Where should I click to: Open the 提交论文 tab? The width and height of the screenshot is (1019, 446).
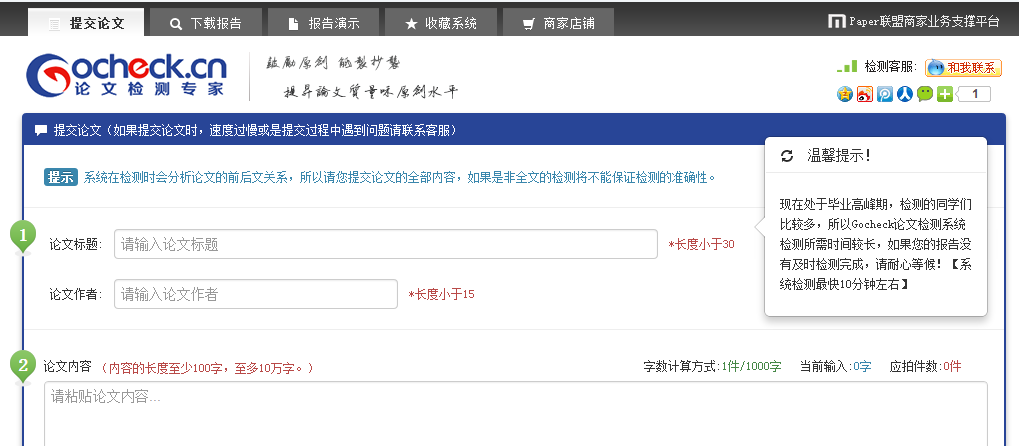86,22
